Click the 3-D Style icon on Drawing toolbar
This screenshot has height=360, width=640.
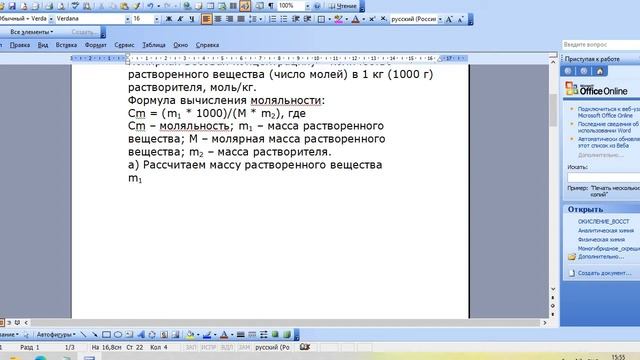[287, 335]
